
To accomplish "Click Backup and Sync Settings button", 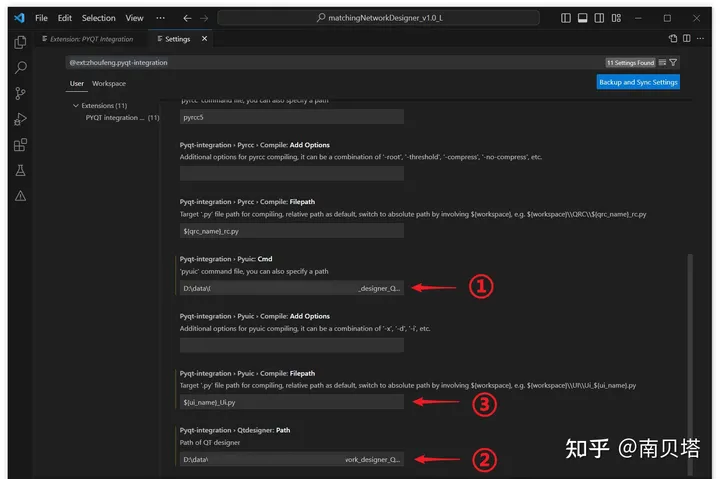I will tap(638, 82).
